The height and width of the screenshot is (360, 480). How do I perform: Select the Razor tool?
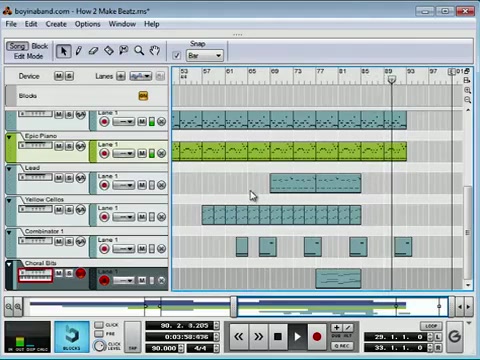109,51
